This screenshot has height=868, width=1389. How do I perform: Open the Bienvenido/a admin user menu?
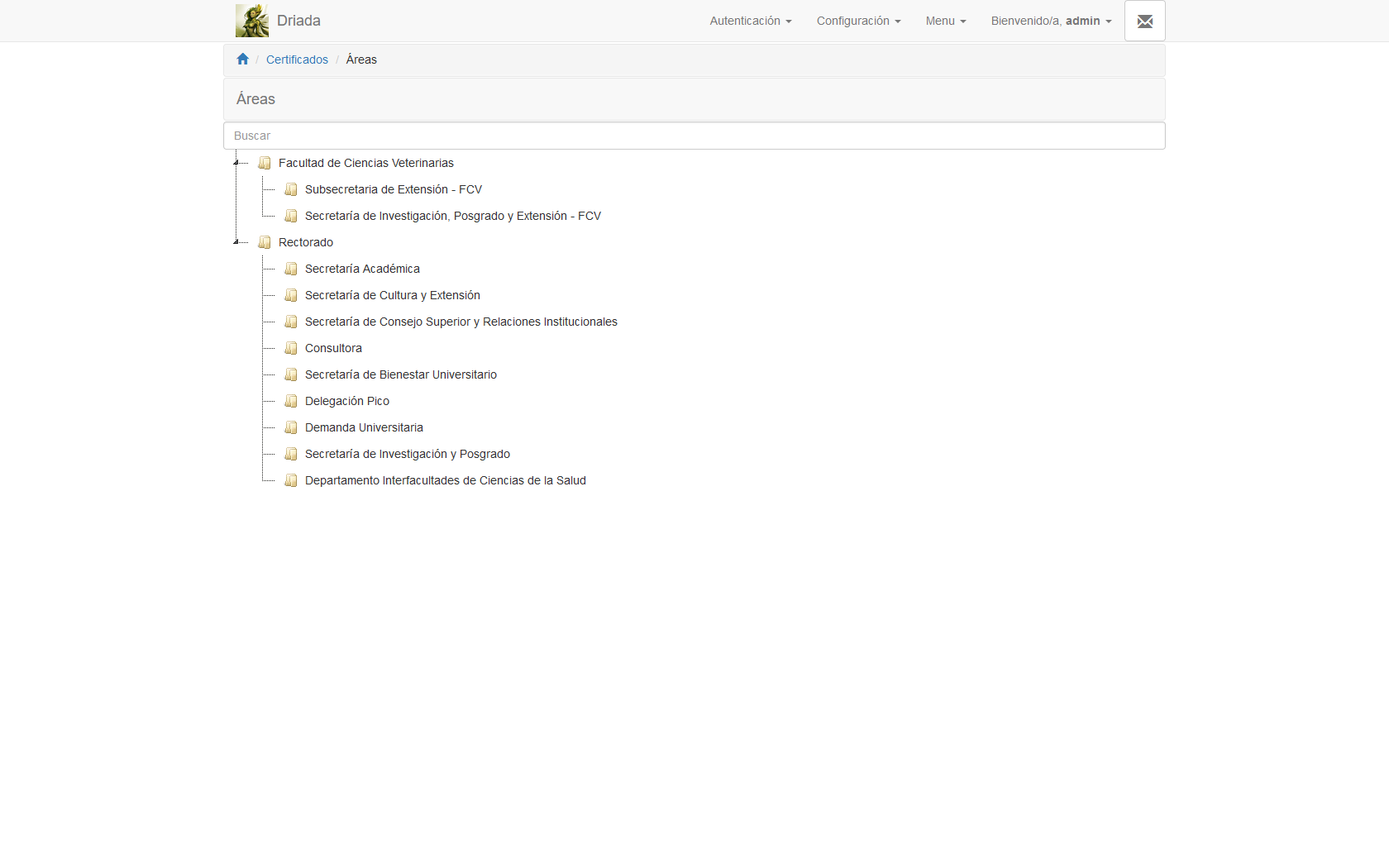coord(1051,21)
